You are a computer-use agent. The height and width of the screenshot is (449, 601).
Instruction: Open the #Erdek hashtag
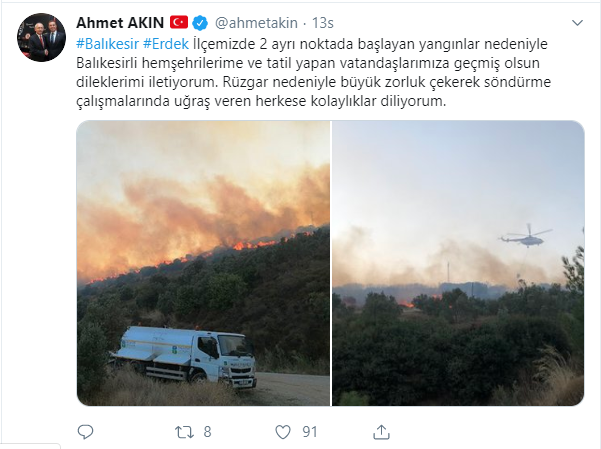(x=166, y=44)
